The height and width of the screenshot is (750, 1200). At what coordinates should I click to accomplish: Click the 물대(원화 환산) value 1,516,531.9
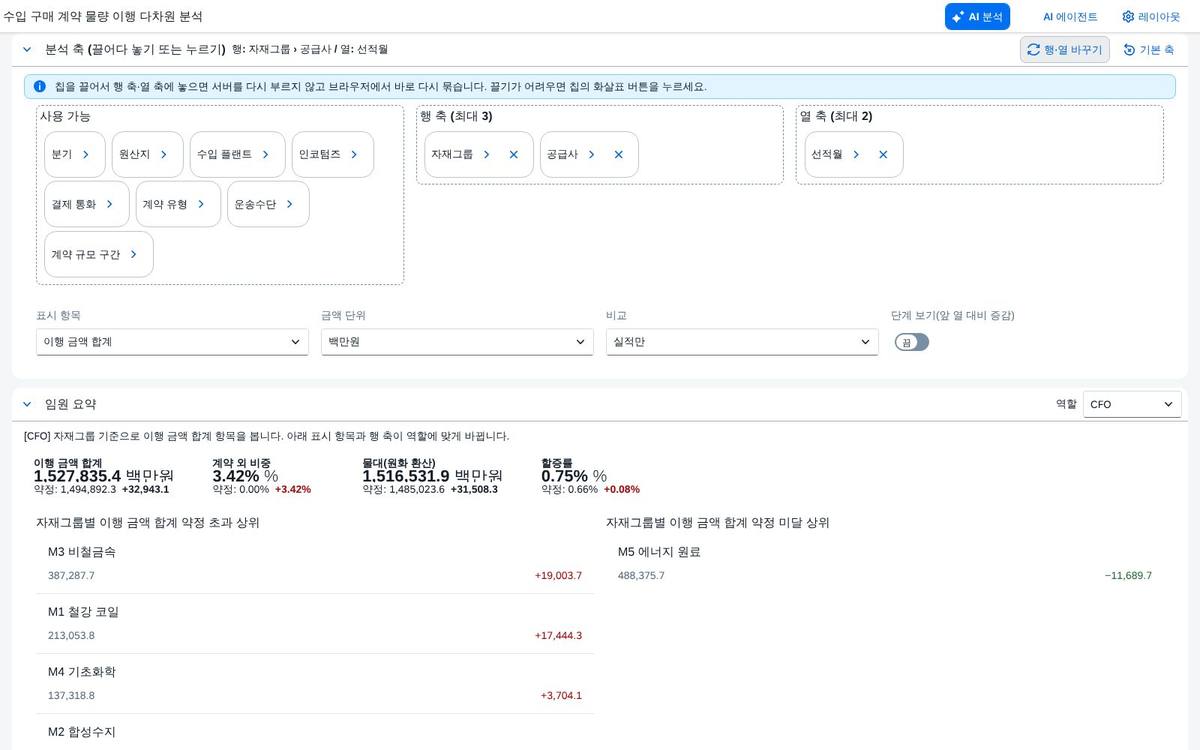406,476
